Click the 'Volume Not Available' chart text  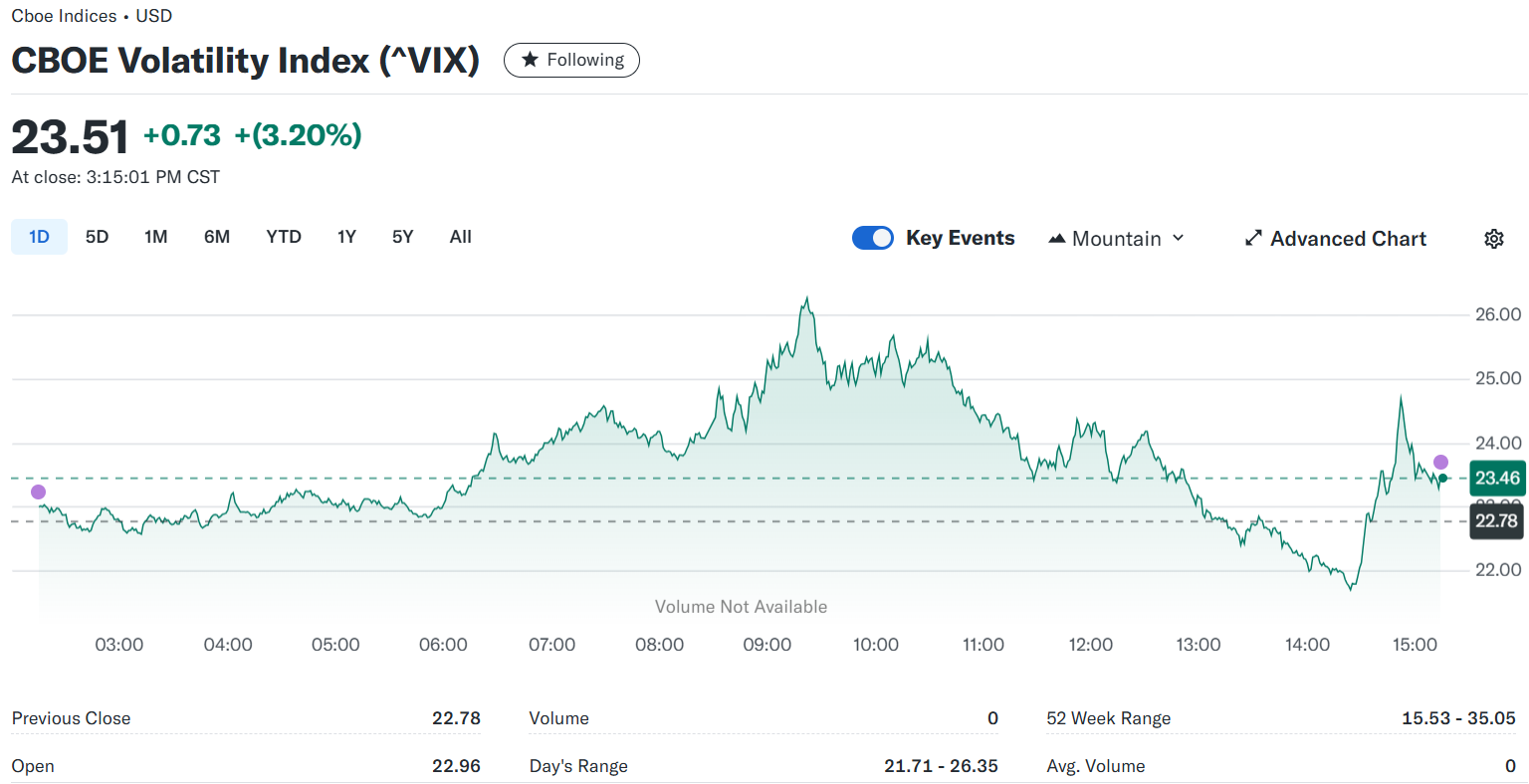coord(741,607)
